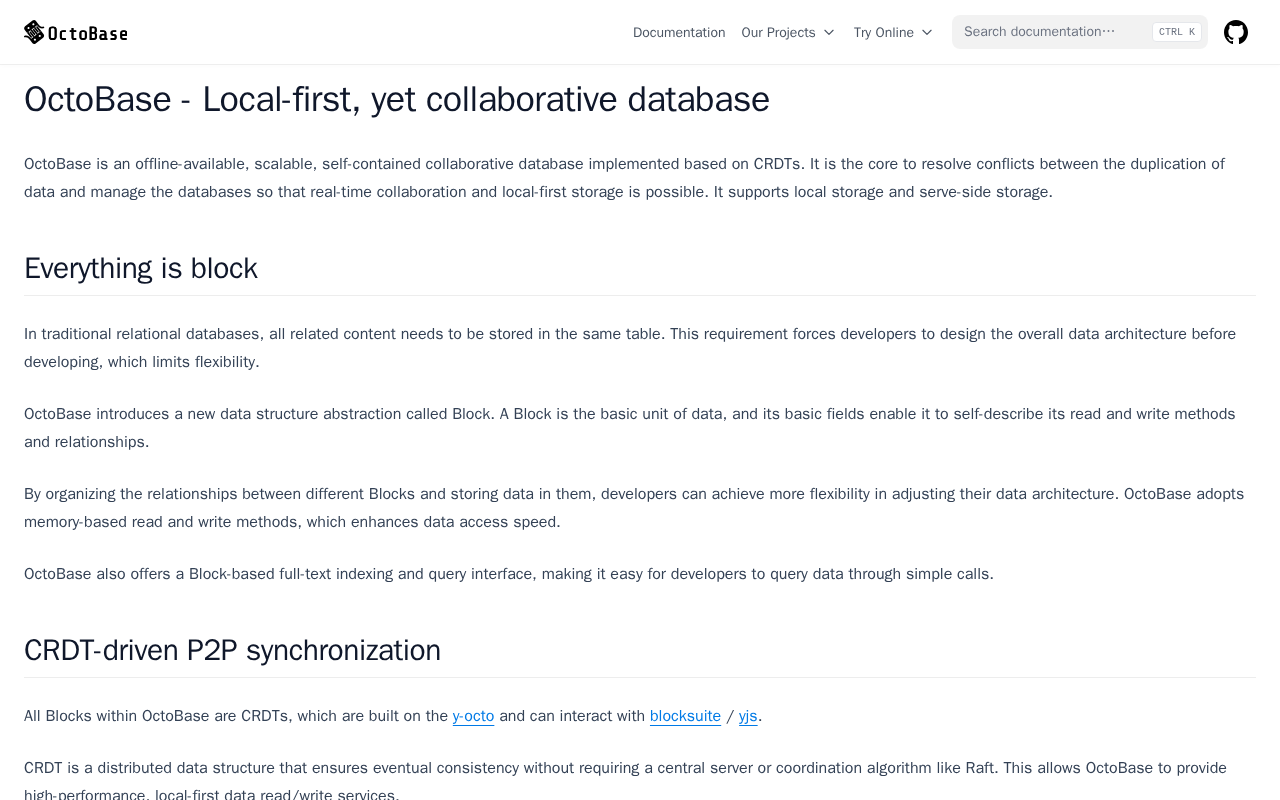
Task: Open the blocksuite link
Action: (685, 716)
